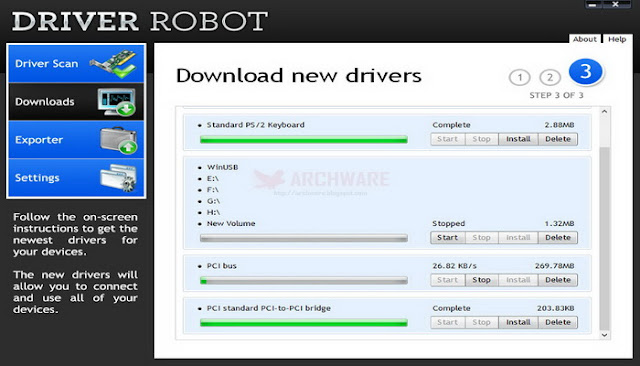
Task: Delete the WinUSB New Volume download
Action: (x=558, y=237)
